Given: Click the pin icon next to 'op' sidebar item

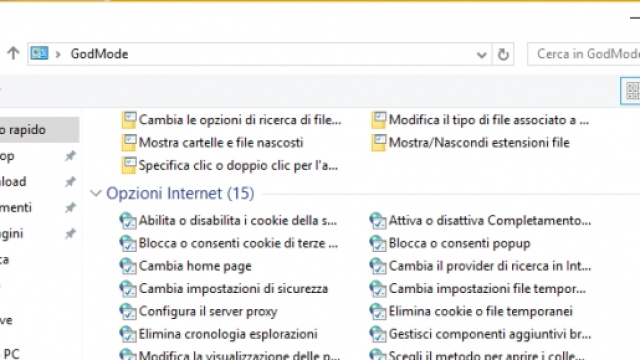Looking at the screenshot, I should pyautogui.click(x=70, y=156).
